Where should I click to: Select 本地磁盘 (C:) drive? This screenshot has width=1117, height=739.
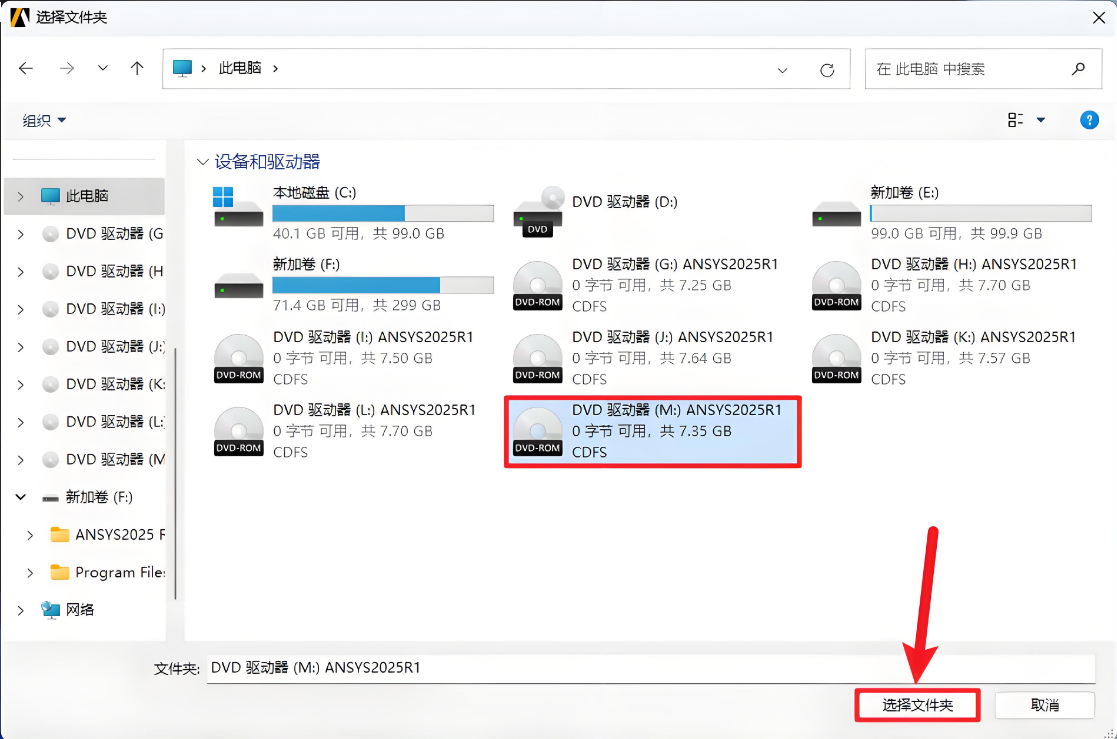tap(354, 213)
